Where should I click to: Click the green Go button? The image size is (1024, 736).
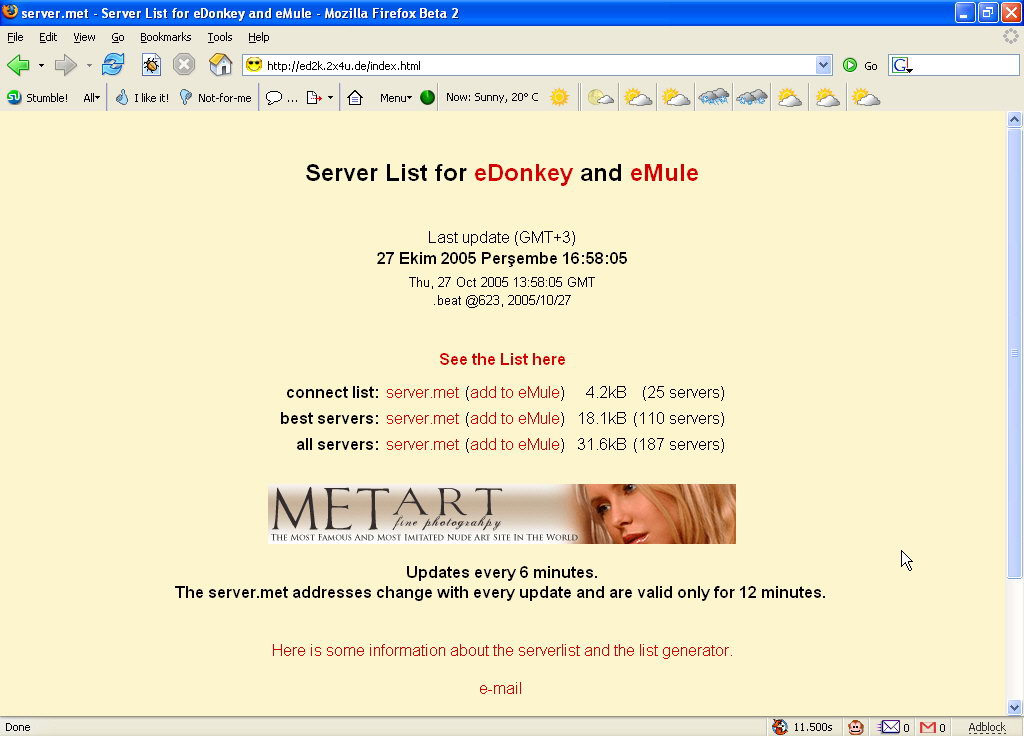tap(860, 65)
